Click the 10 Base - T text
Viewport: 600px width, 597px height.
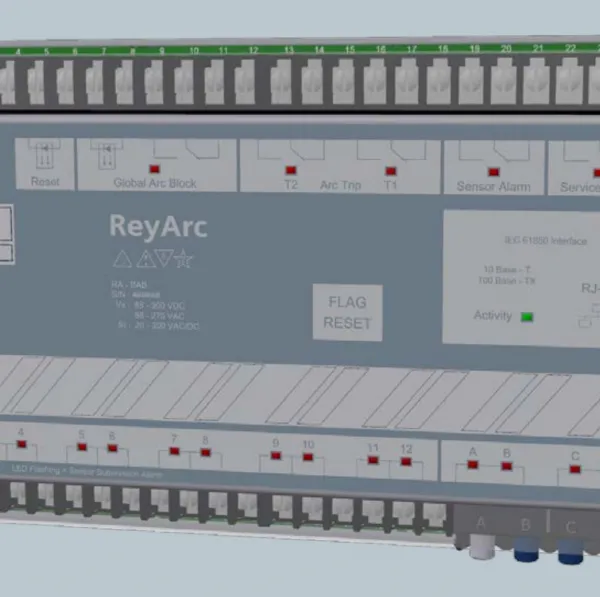[x=507, y=269]
